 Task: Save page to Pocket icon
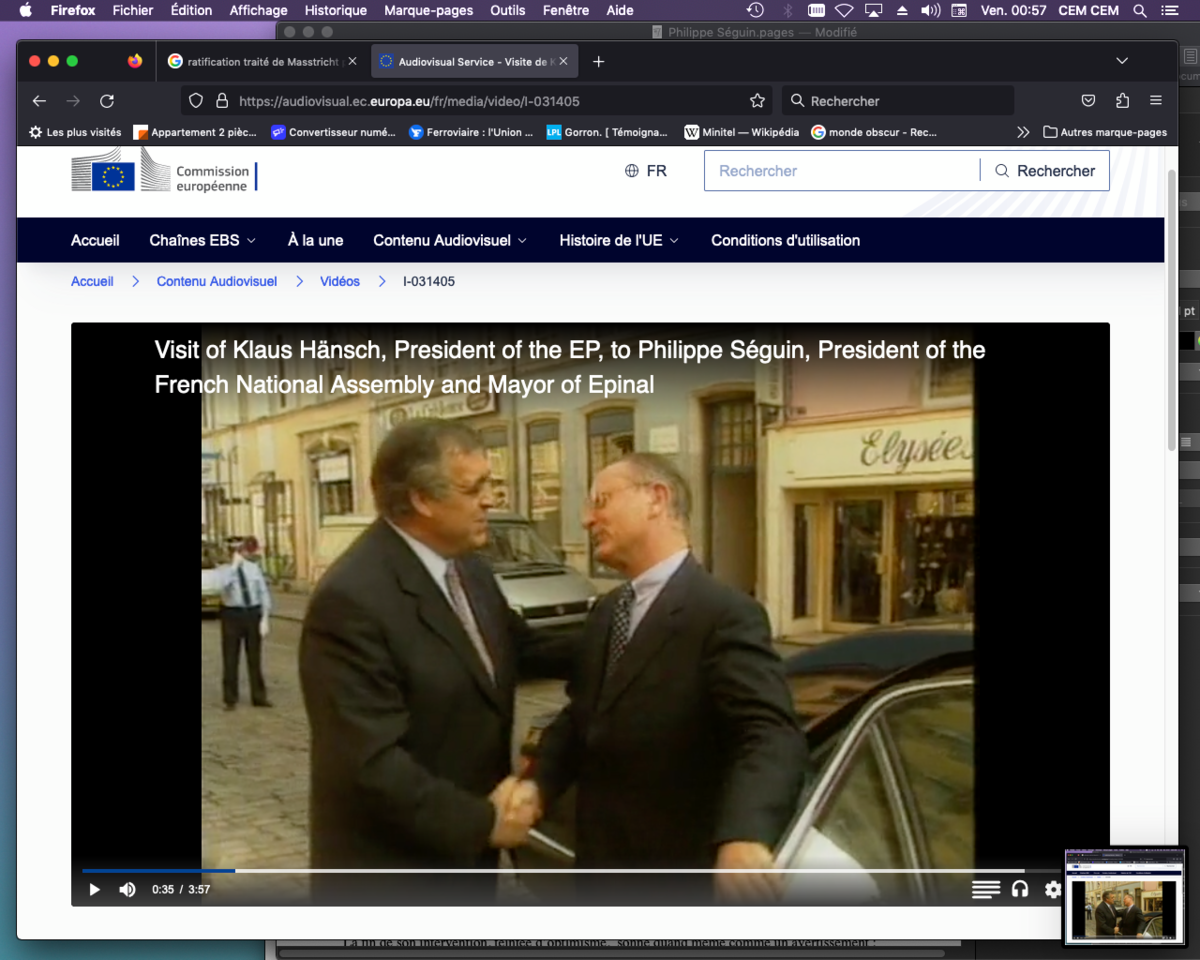pyautogui.click(x=1088, y=101)
